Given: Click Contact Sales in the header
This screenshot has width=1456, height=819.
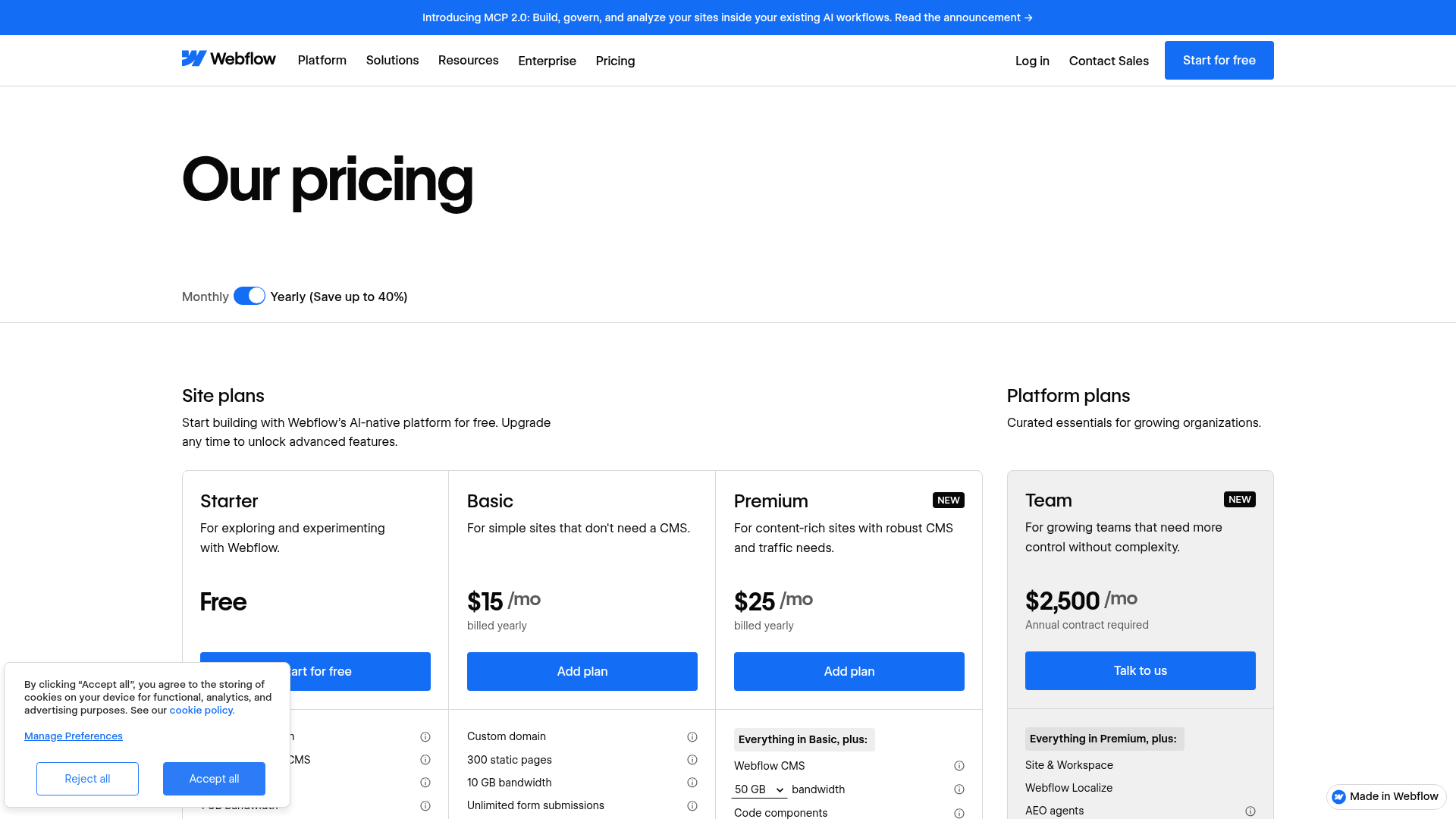Looking at the screenshot, I should click(1109, 61).
